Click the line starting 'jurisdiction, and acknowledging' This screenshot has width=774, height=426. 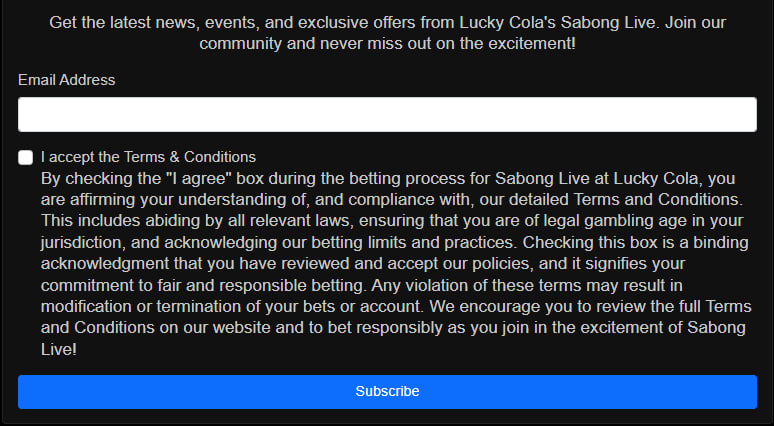tap(394, 242)
